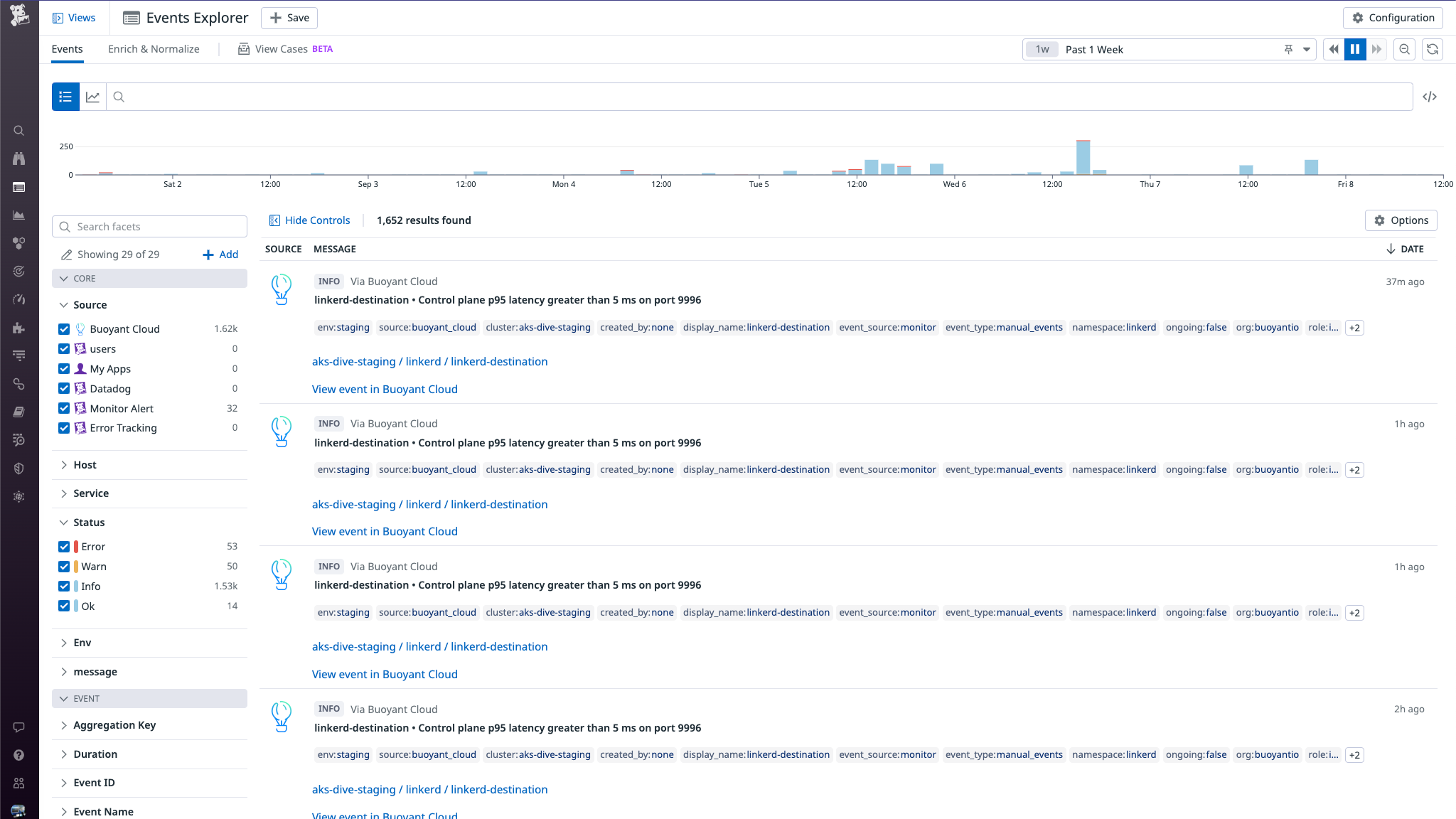
Task: Zoom out of the events timeline
Action: click(1404, 49)
